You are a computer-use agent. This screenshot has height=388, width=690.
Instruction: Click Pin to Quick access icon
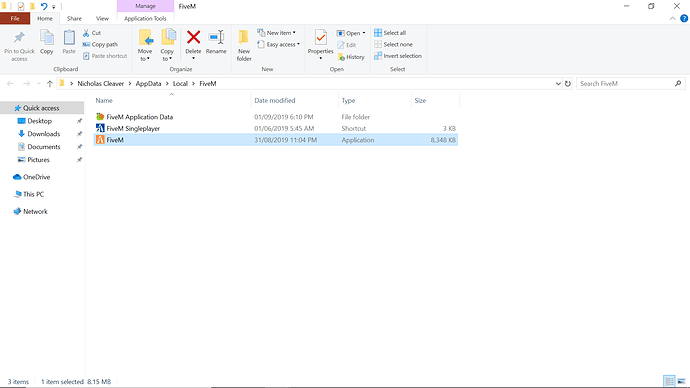point(19,38)
